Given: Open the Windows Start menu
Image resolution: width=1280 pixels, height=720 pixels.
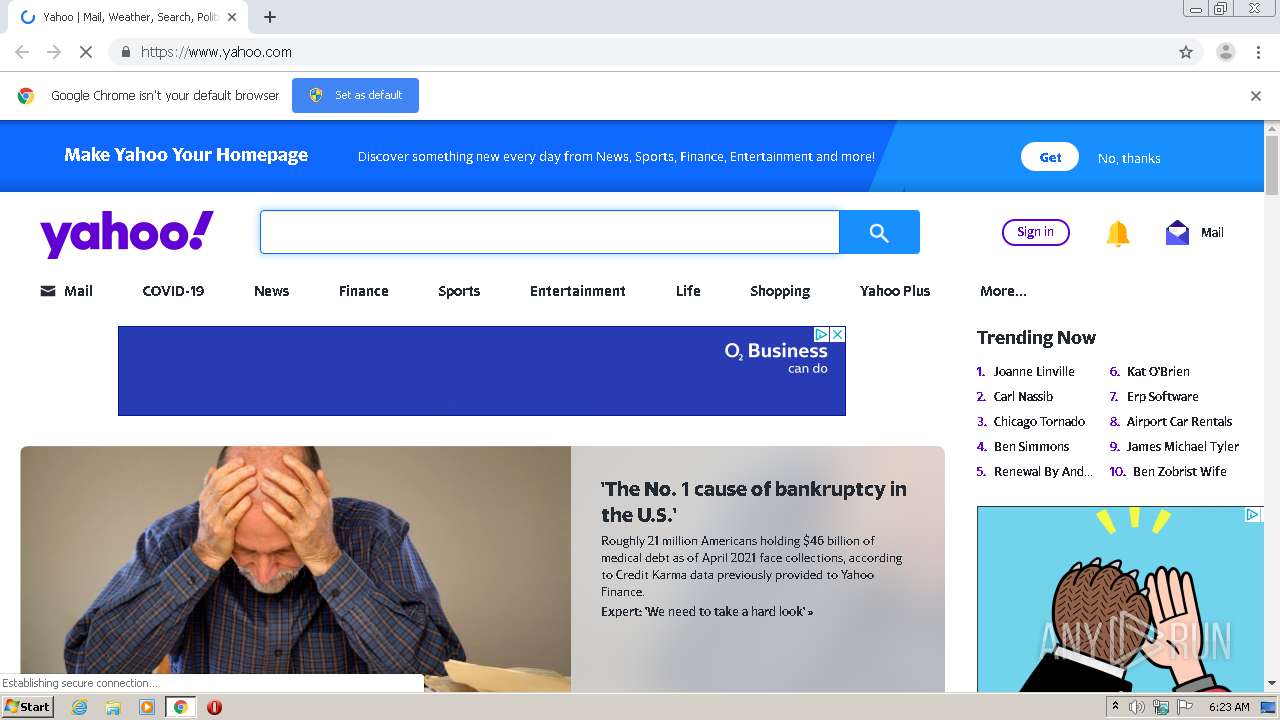Looking at the screenshot, I should [28, 707].
